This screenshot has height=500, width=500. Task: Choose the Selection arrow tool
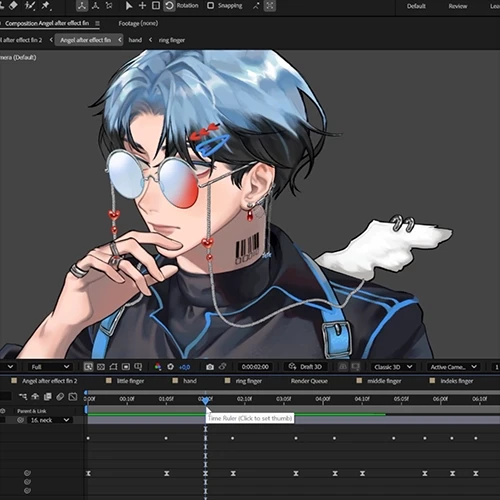pos(129,6)
